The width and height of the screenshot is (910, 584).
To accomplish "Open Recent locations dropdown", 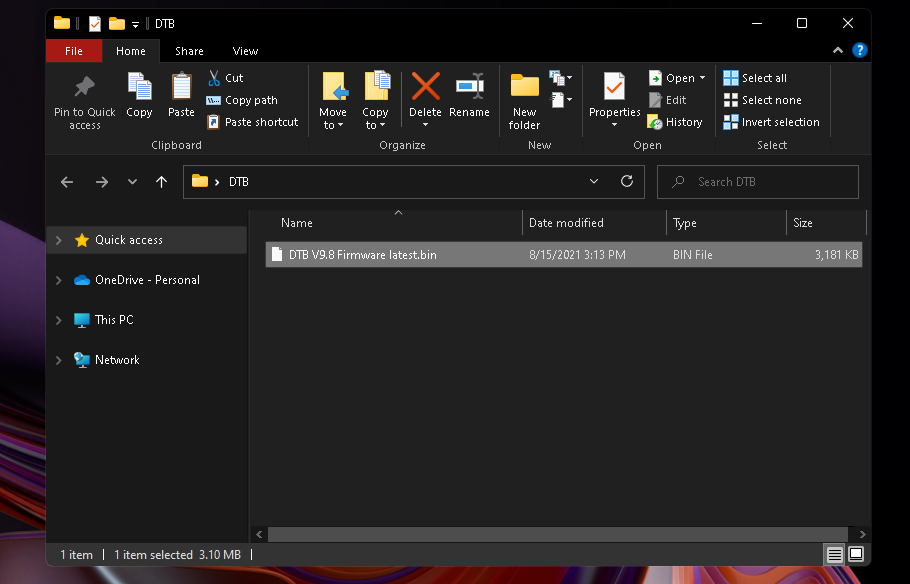I will pos(132,182).
